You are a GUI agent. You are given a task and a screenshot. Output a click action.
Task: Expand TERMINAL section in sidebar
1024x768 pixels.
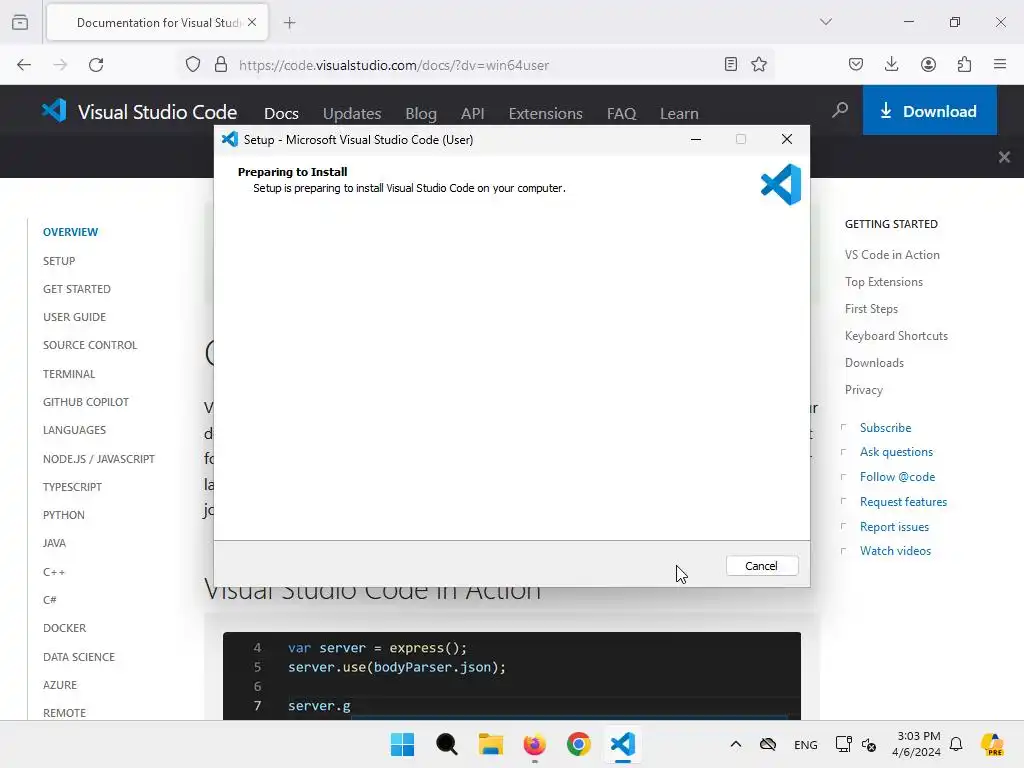(x=69, y=374)
